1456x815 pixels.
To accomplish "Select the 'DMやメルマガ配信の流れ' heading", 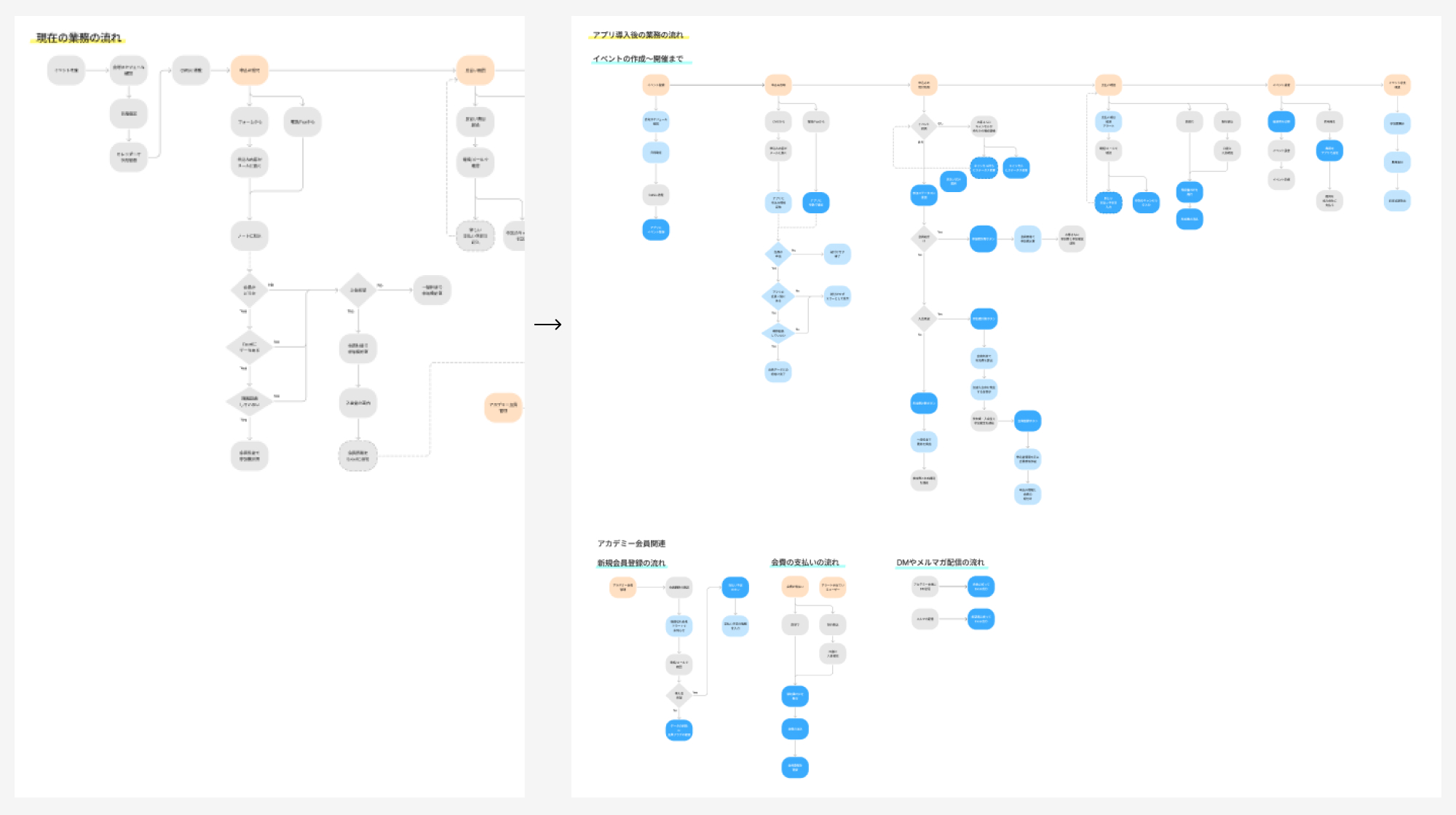I will pos(940,562).
